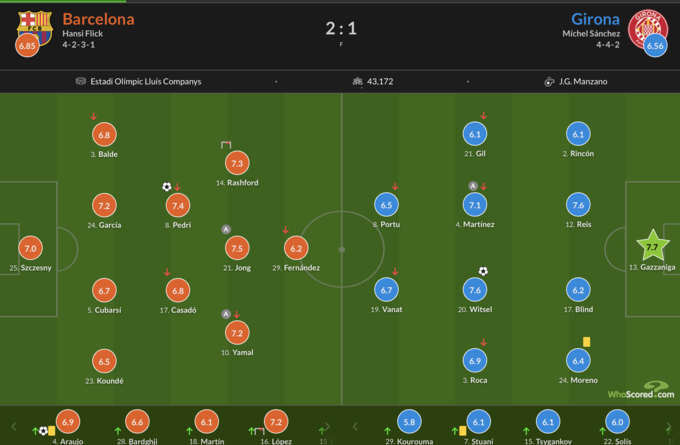Screen dimensions: 680x445
Task: Click the yellow card icon above Moreno
Action: [586, 341]
